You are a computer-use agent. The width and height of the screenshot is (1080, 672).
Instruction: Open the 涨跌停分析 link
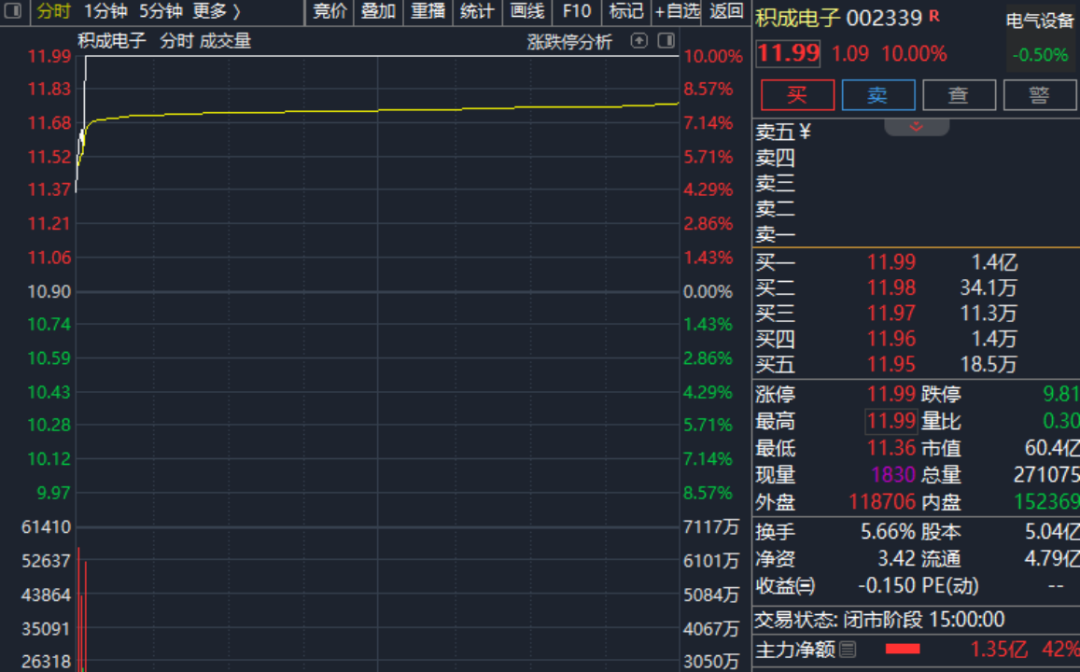569,42
